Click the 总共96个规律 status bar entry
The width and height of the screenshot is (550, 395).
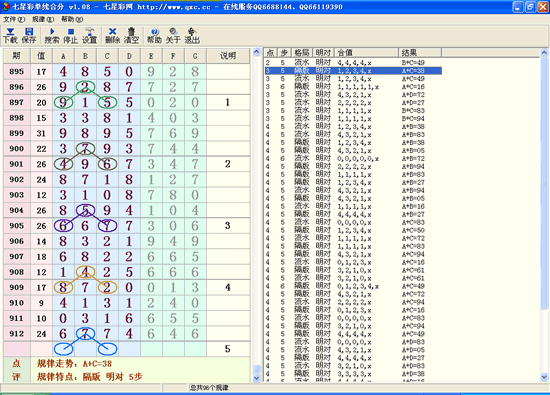[x=209, y=388]
